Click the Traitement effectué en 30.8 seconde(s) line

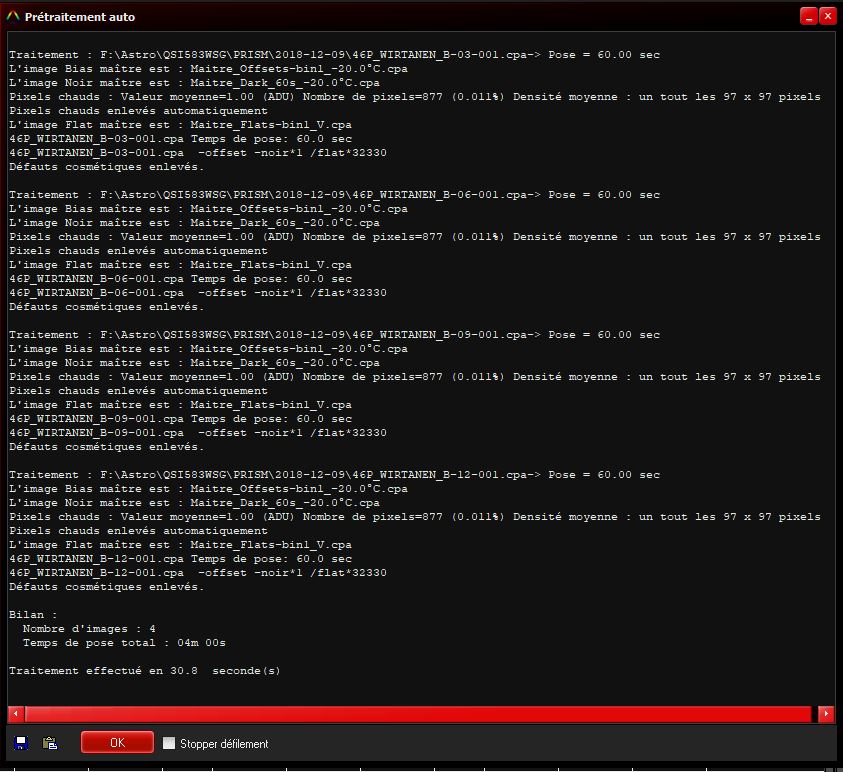click(145, 671)
